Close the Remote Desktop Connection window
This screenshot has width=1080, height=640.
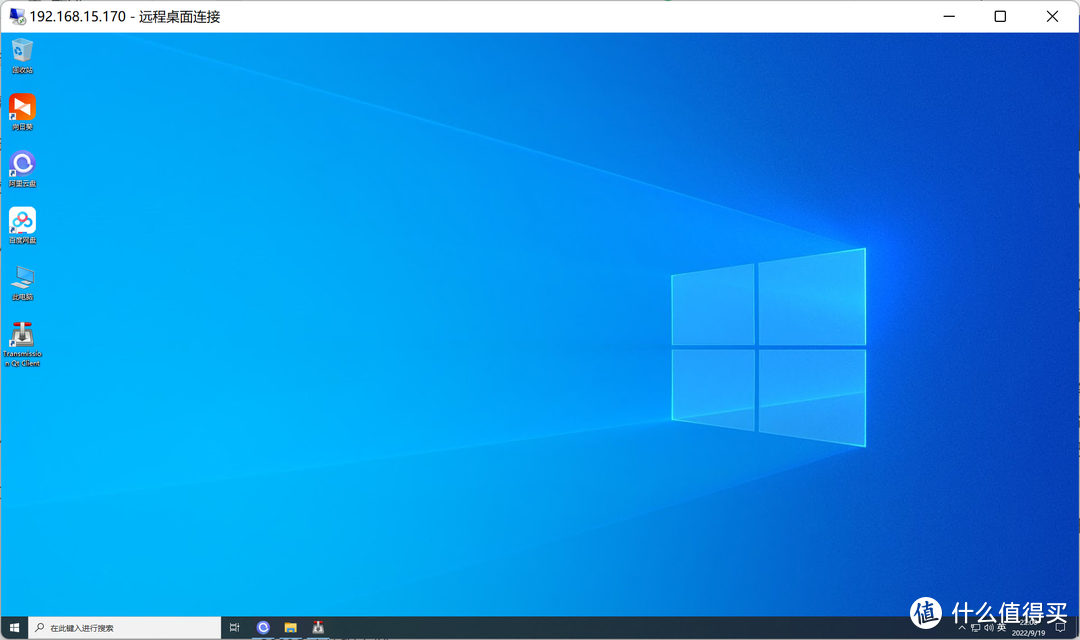coord(1052,17)
